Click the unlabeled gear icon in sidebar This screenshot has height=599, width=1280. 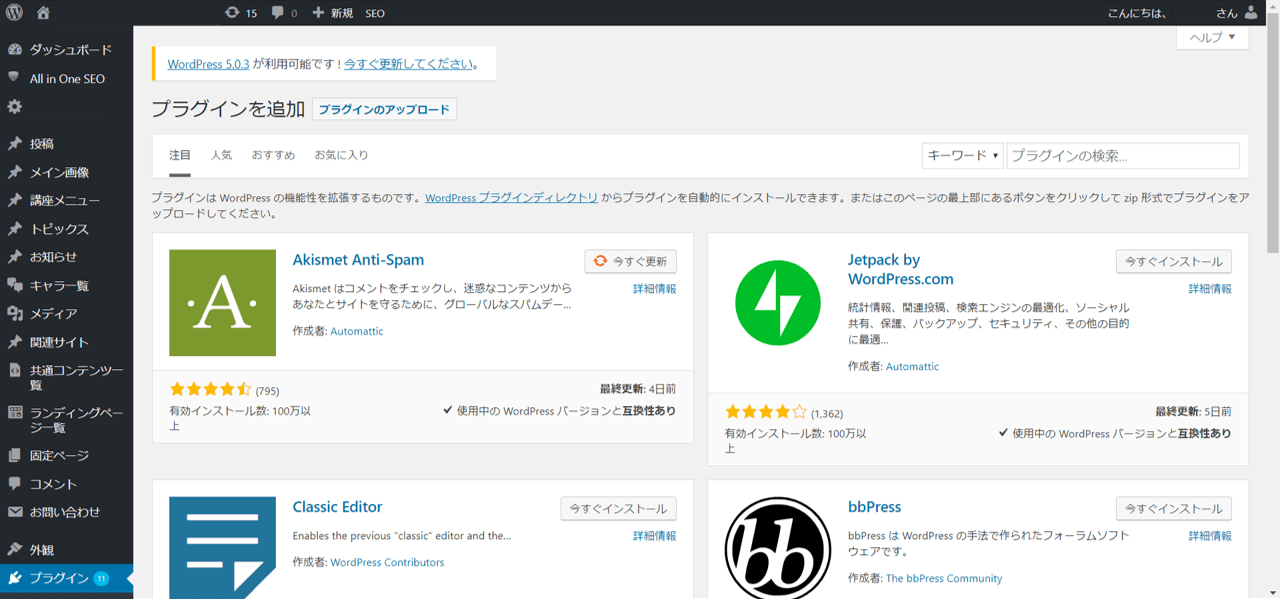(14, 107)
